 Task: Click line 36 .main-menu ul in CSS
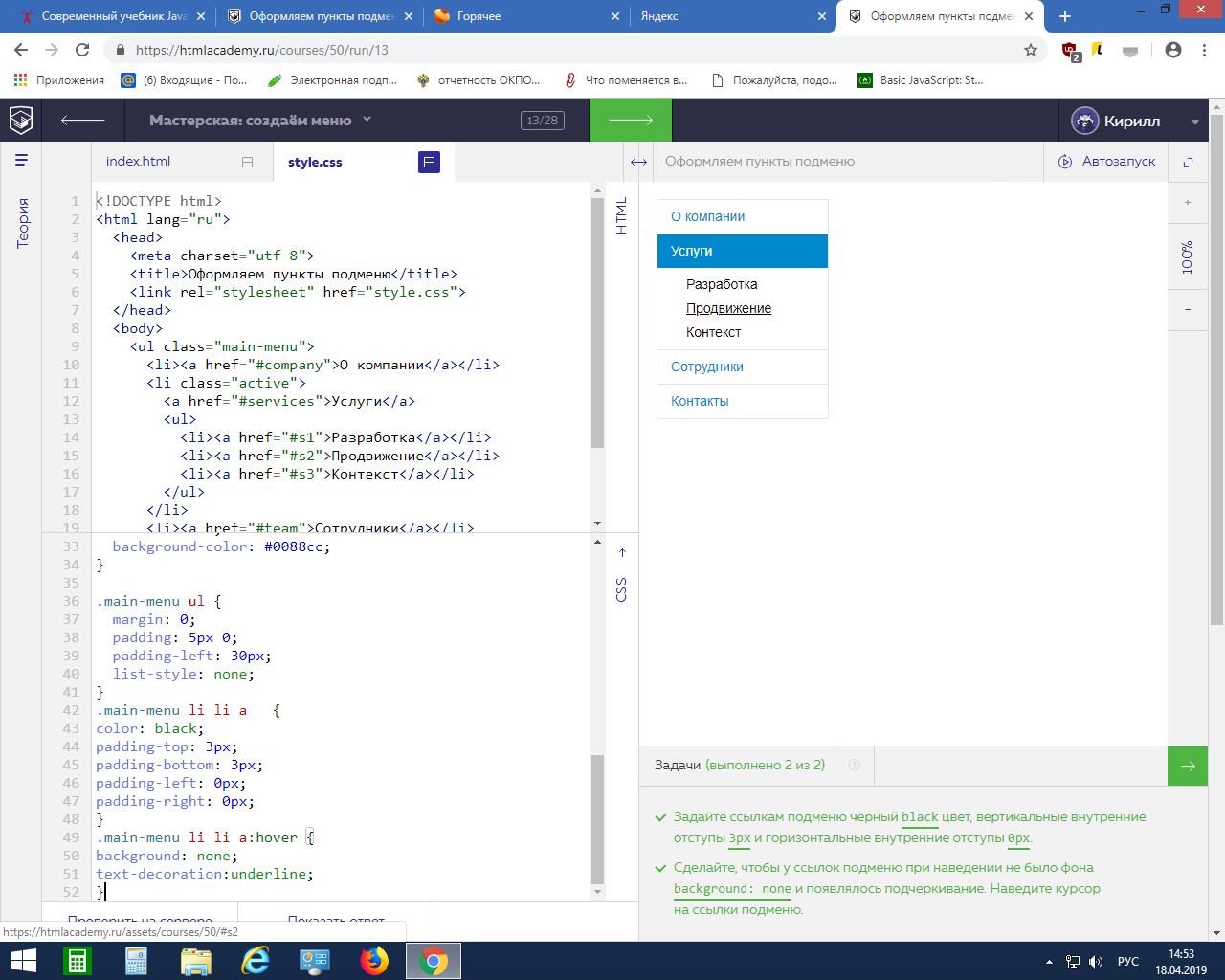tap(158, 601)
